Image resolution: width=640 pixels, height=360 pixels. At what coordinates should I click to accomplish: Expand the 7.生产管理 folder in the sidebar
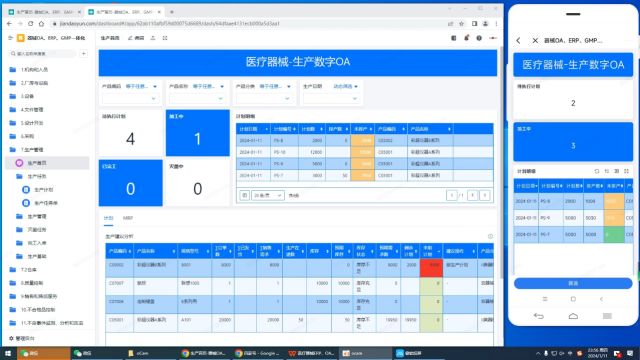pos(47,150)
